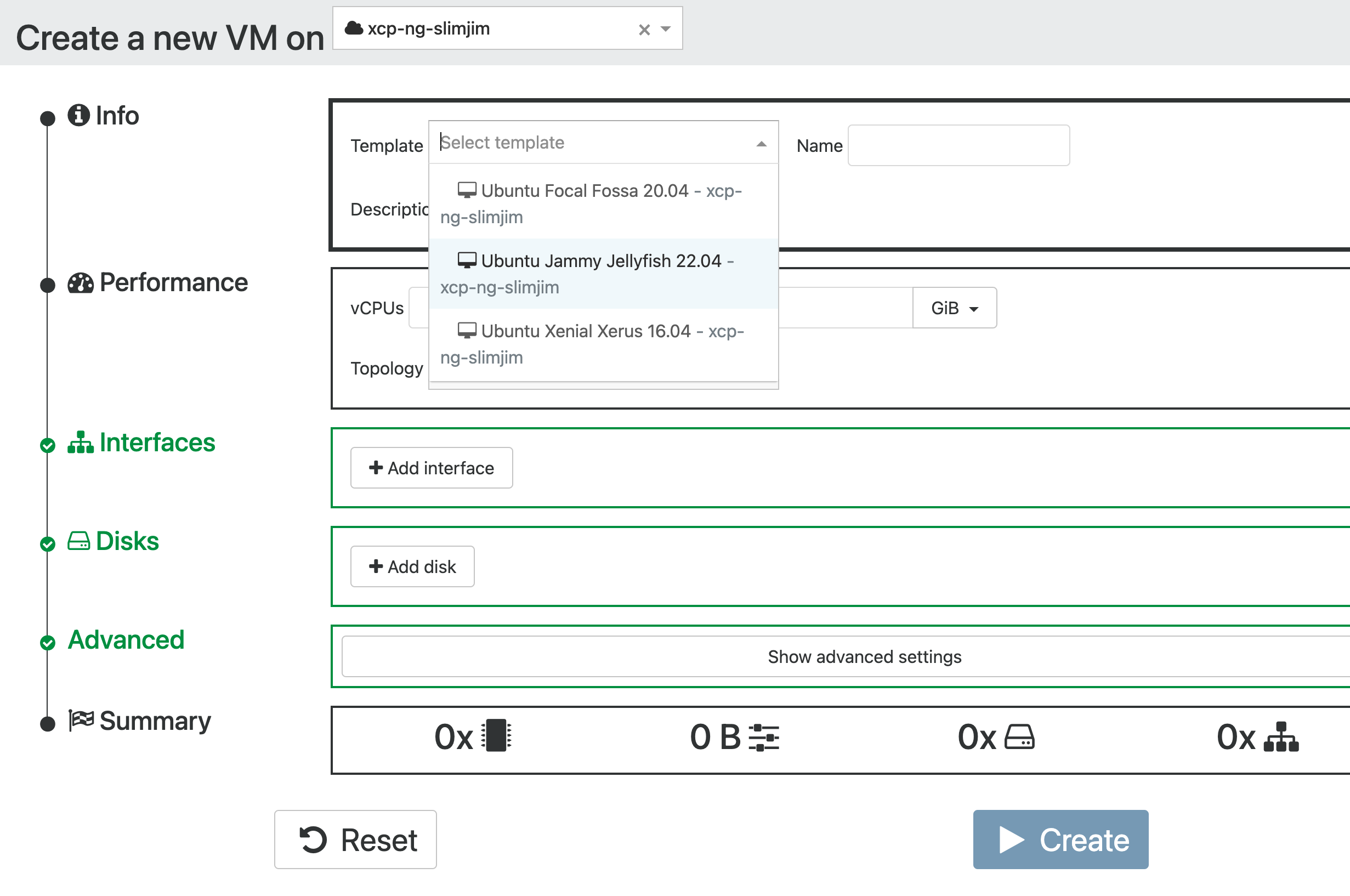The width and height of the screenshot is (1350, 896).
Task: Clear the xcp-ng-slimjim pool selection
Action: (644, 30)
